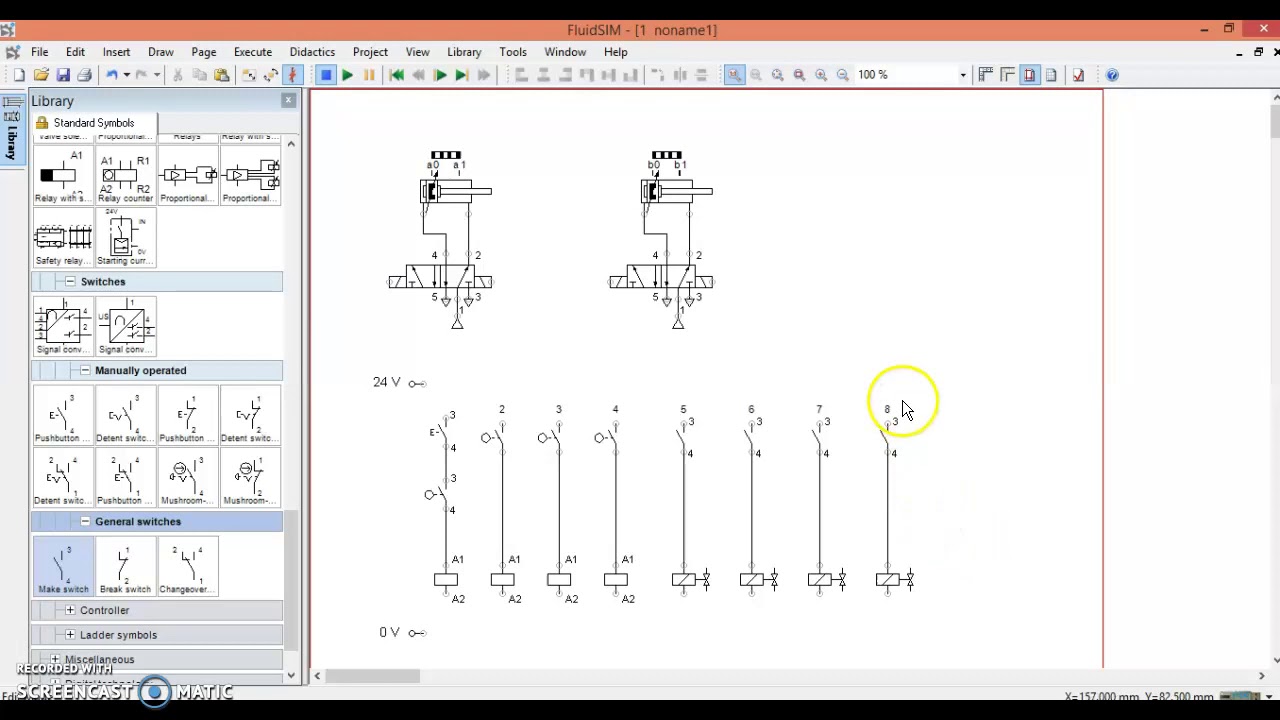
Task: Reset simulation with skip-to-start icon
Action: 397,75
